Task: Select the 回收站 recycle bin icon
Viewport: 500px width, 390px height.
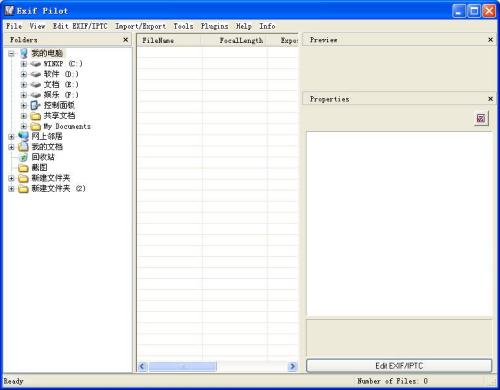Action: (x=23, y=157)
